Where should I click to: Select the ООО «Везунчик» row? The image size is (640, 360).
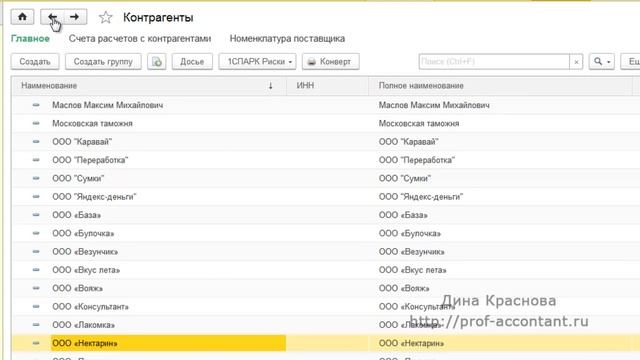(326, 251)
